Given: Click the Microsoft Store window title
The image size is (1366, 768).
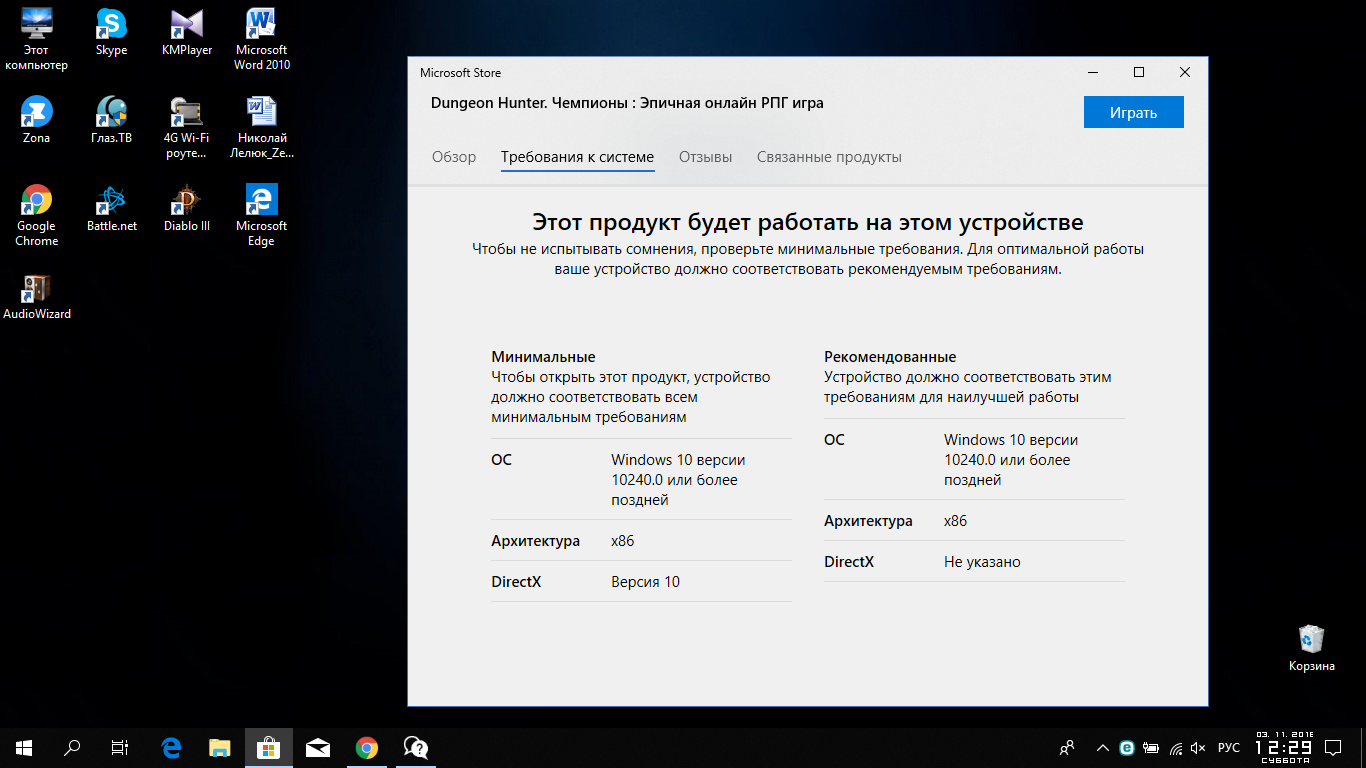Looking at the screenshot, I should (x=460, y=73).
